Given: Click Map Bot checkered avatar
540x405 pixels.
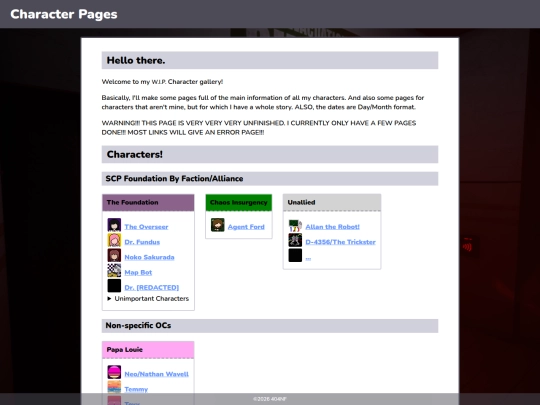Looking at the screenshot, I should (114, 270).
